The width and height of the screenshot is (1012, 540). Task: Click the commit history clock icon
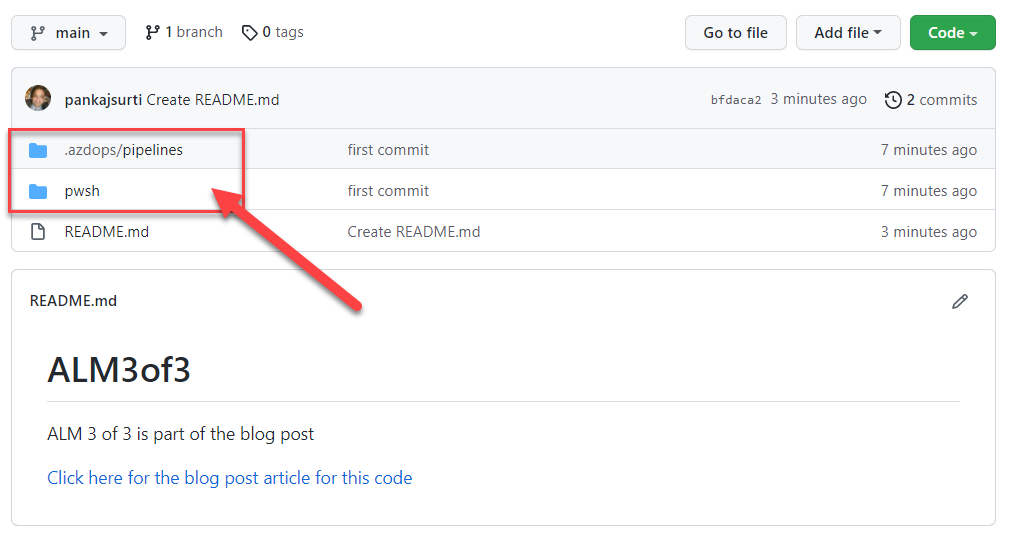(x=893, y=100)
